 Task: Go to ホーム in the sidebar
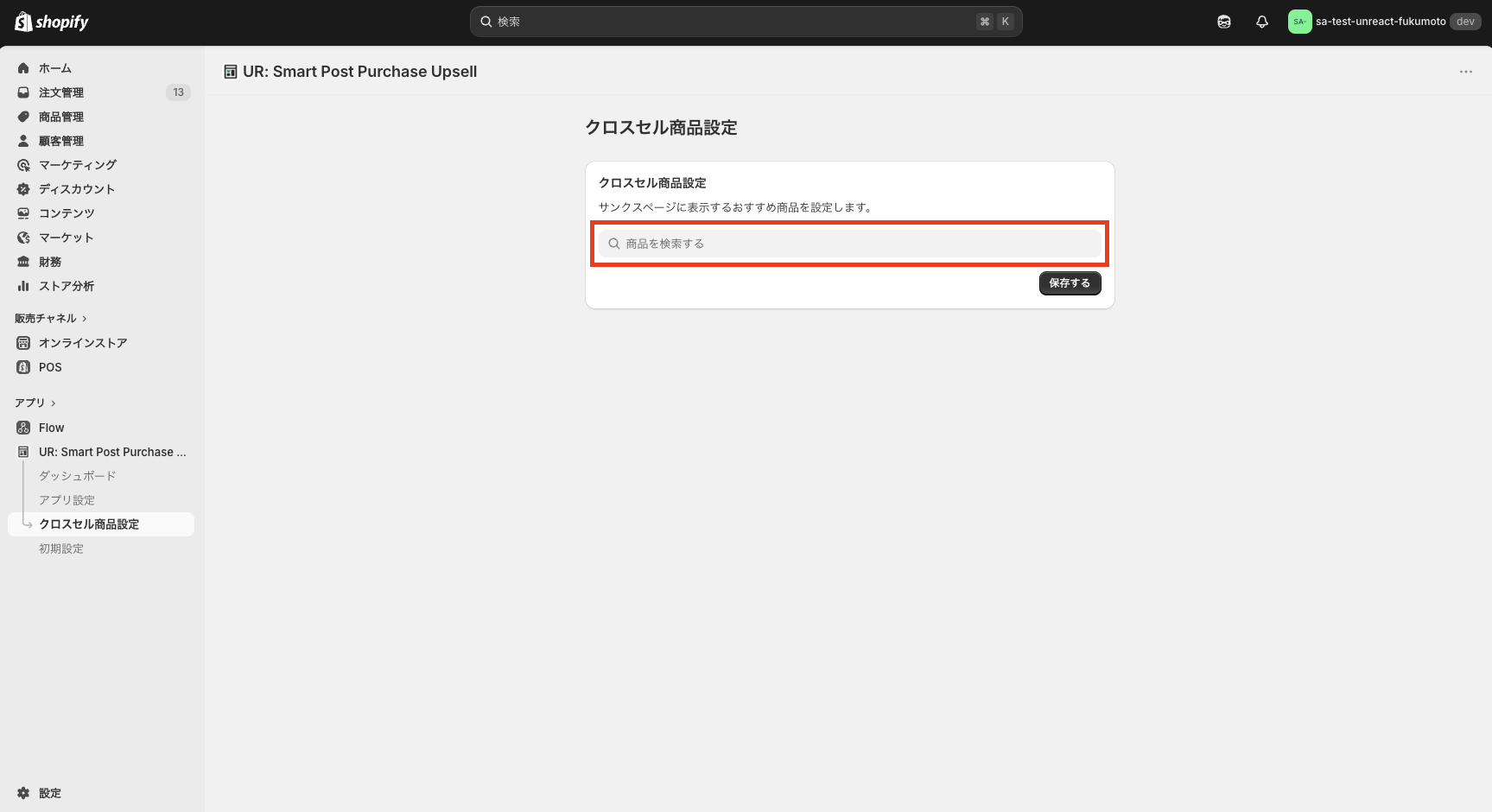[101, 68]
